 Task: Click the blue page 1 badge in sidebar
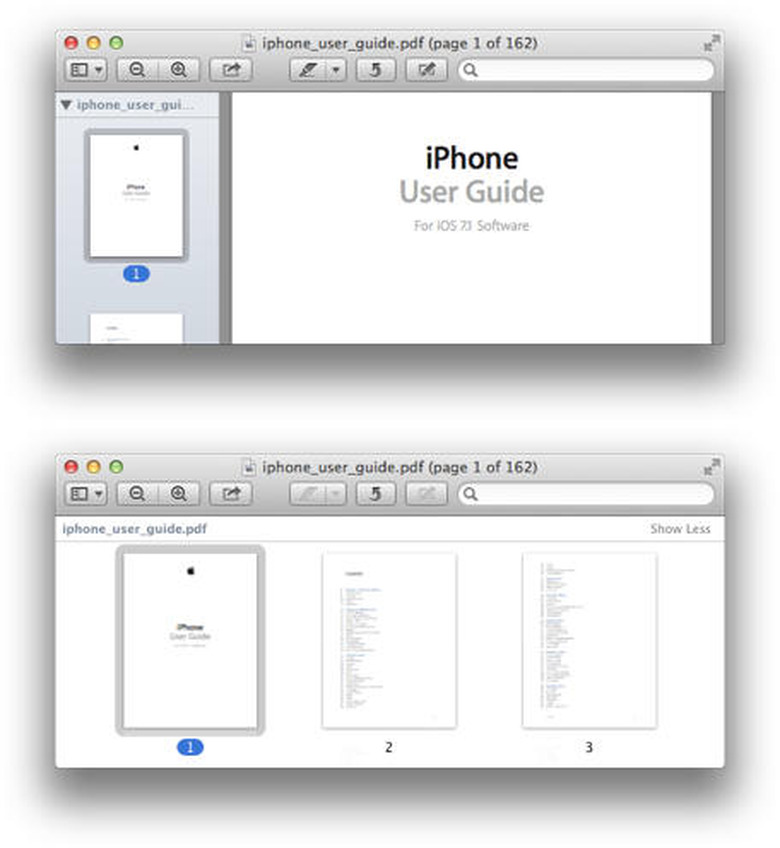(136, 274)
